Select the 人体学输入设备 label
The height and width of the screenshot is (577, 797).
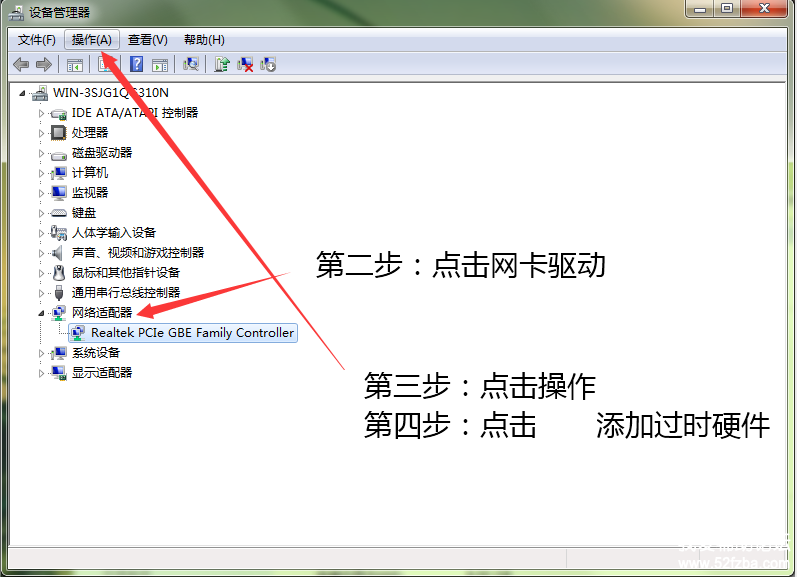tap(114, 233)
